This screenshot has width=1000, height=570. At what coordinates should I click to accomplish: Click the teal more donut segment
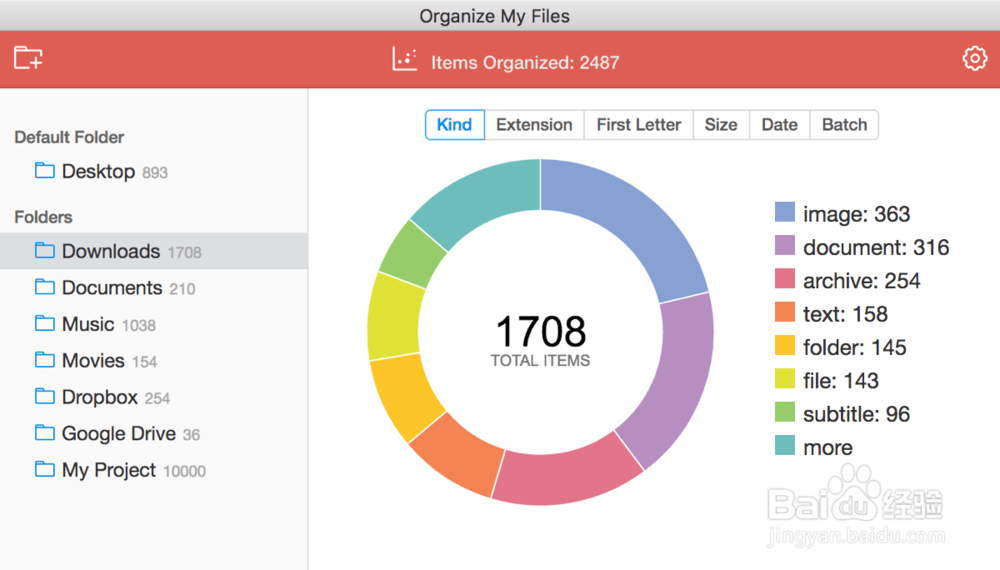coord(483,196)
